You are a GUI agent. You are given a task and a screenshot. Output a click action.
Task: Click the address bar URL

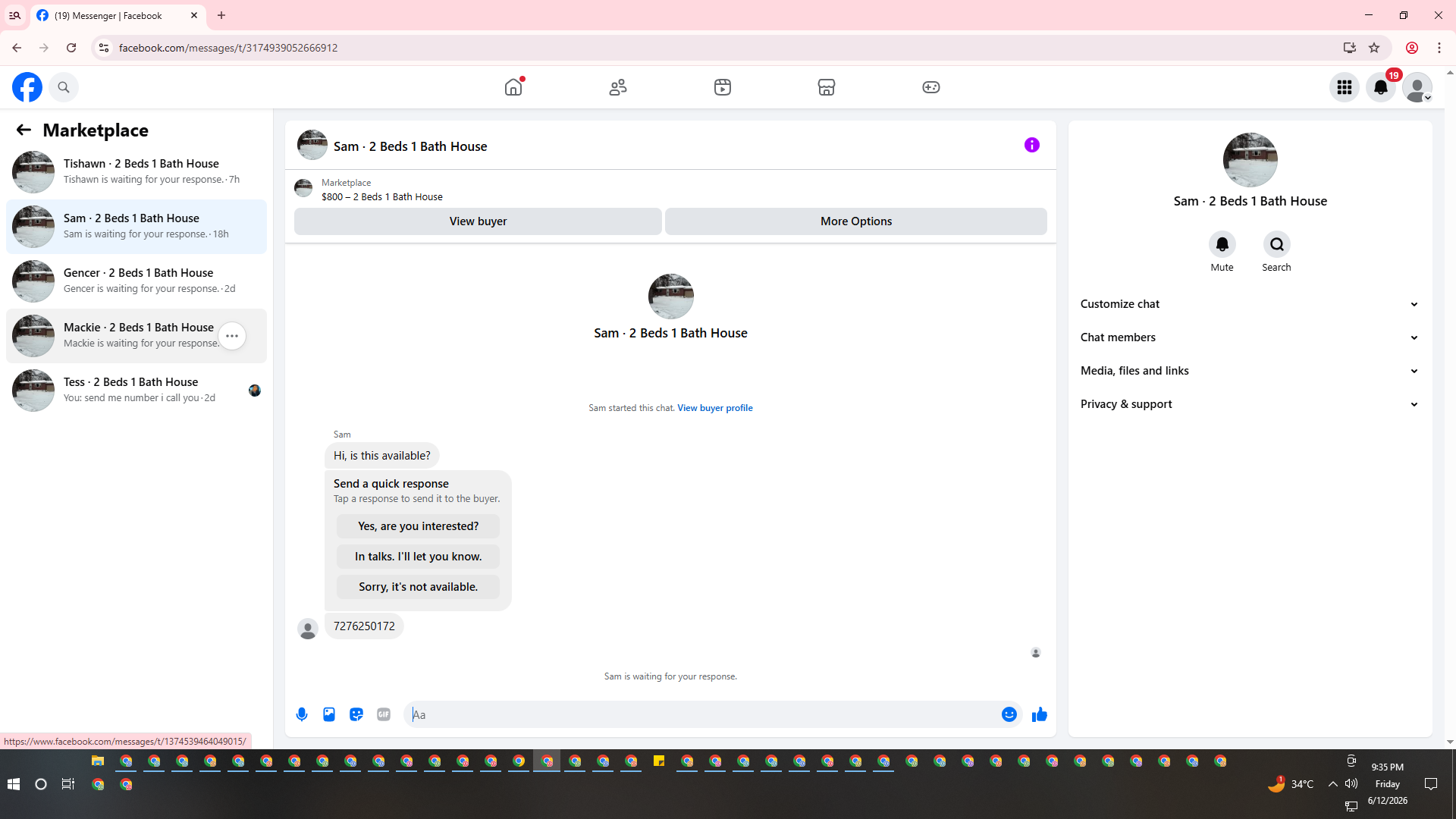[228, 48]
